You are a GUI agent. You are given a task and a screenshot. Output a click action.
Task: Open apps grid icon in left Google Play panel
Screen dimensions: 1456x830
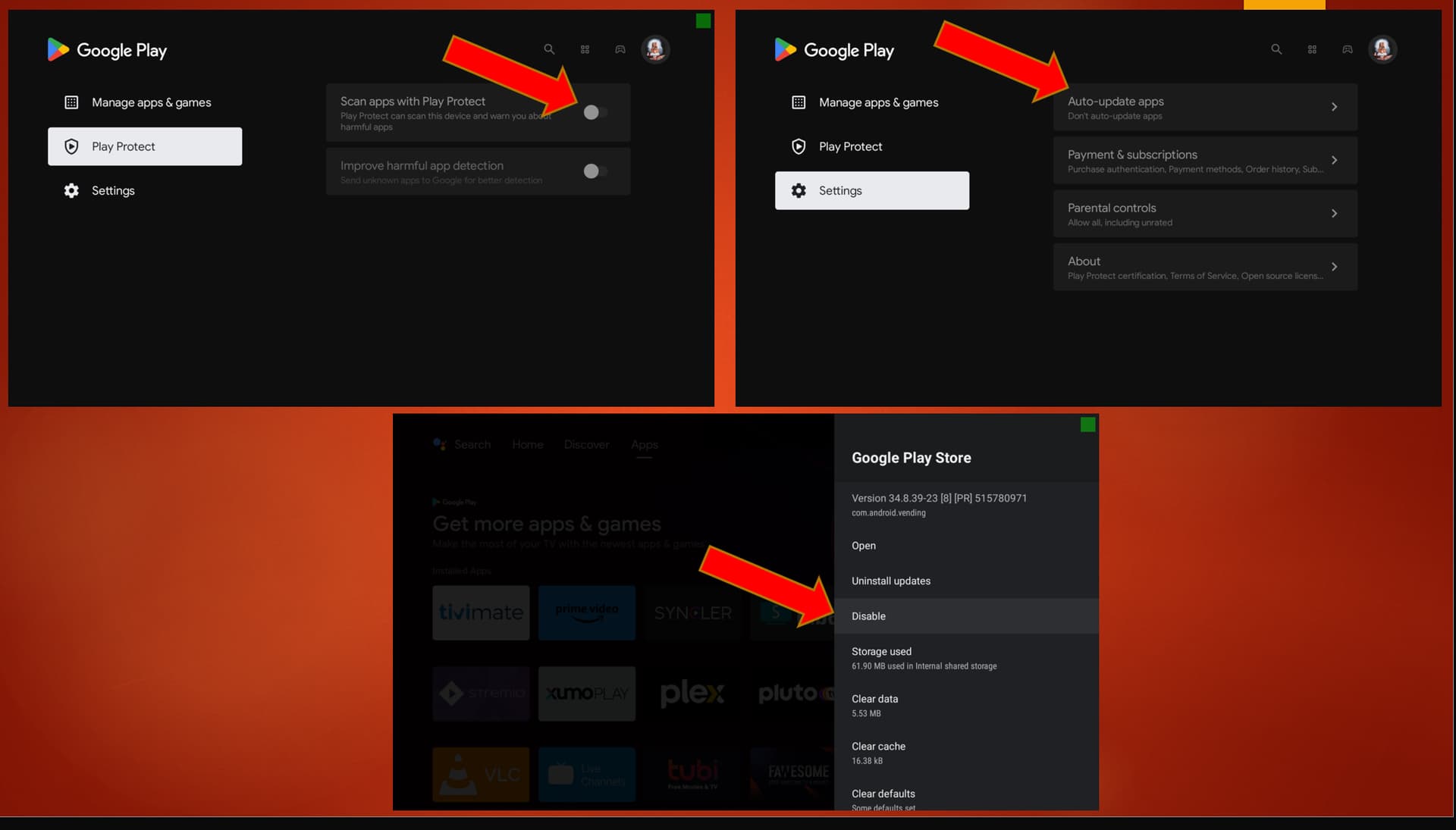[585, 49]
